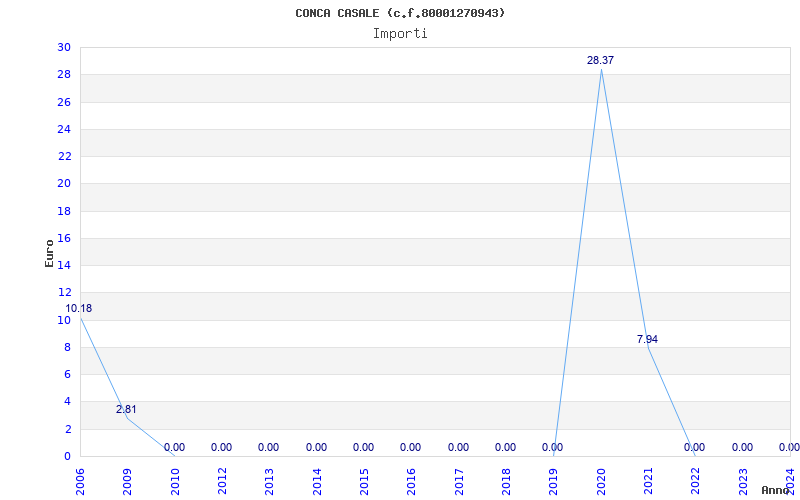The height and width of the screenshot is (500, 800).
Task: Click the 2009 year tick label
Action: click(x=128, y=482)
